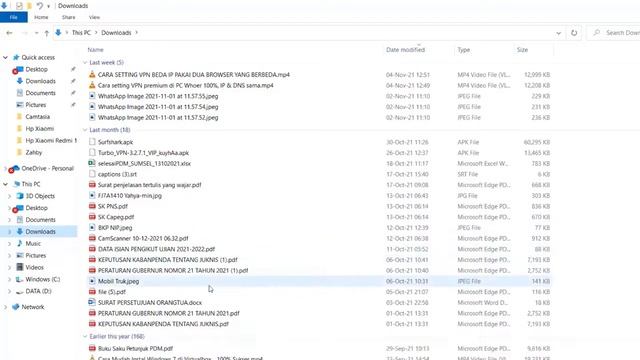Sort by Name column header
The image size is (640, 360).
tap(95, 50)
